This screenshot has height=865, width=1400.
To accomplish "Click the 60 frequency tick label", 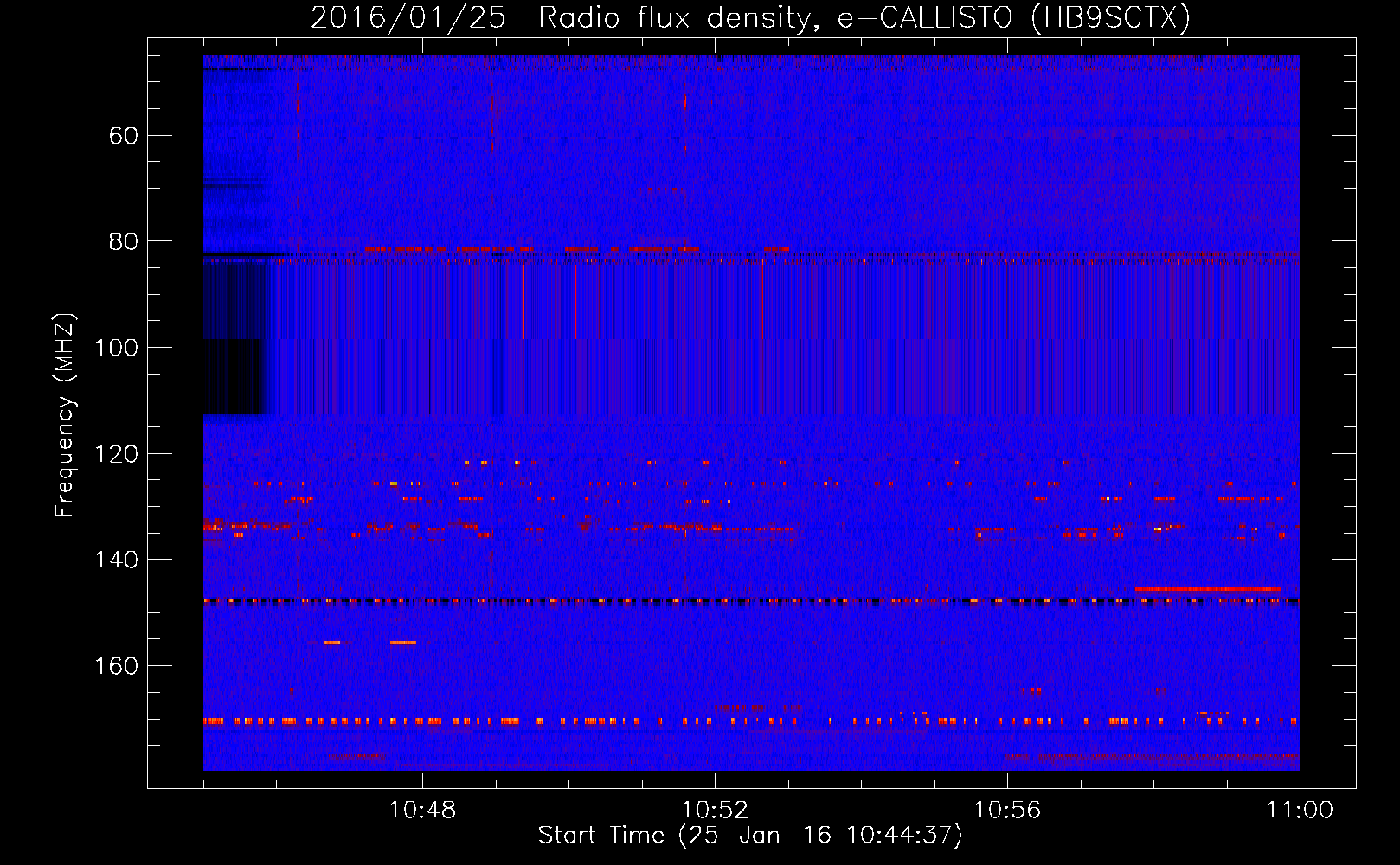I will point(124,136).
